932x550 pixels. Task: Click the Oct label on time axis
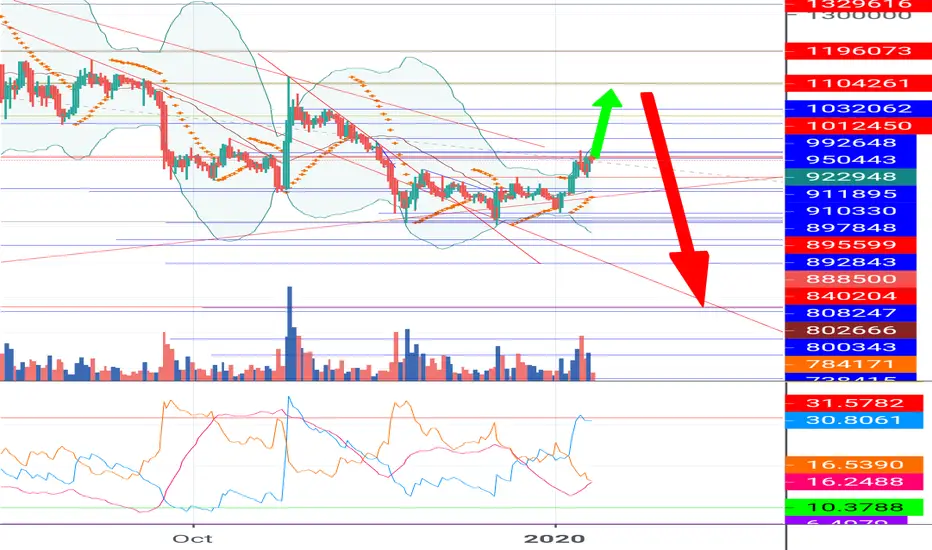pos(193,539)
